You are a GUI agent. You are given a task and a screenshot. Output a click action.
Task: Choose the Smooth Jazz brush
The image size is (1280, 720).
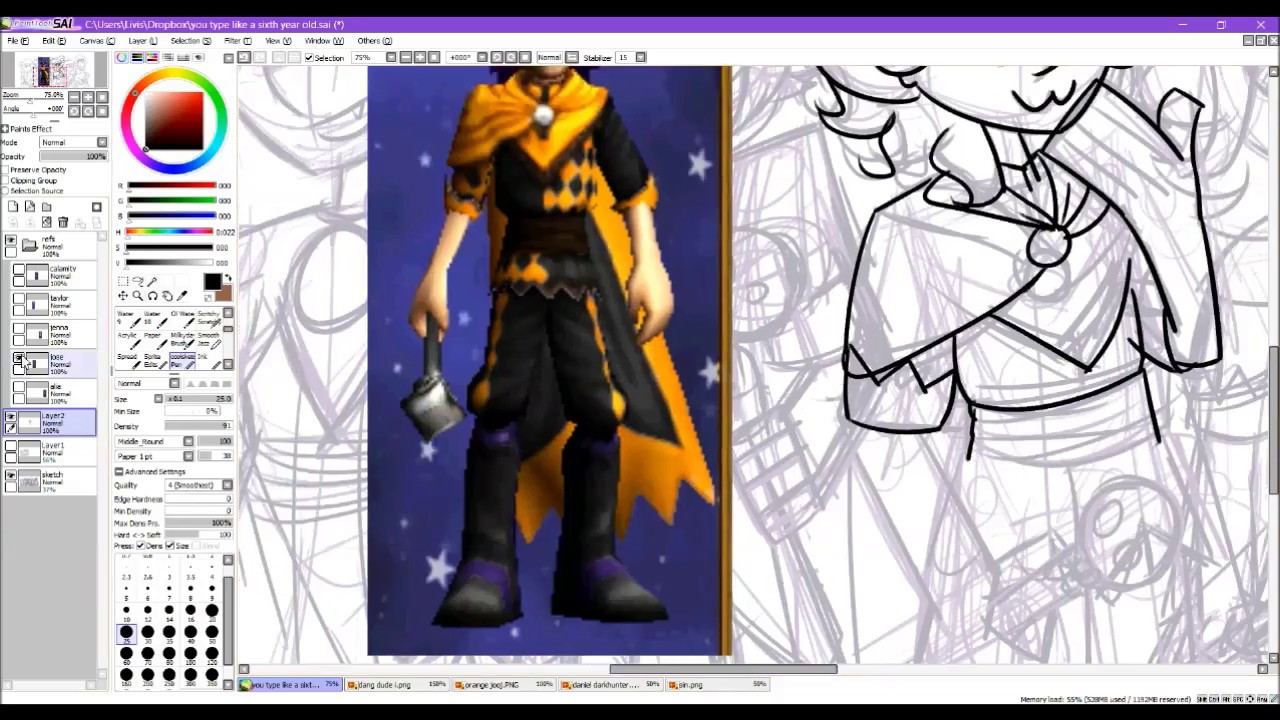click(x=209, y=342)
